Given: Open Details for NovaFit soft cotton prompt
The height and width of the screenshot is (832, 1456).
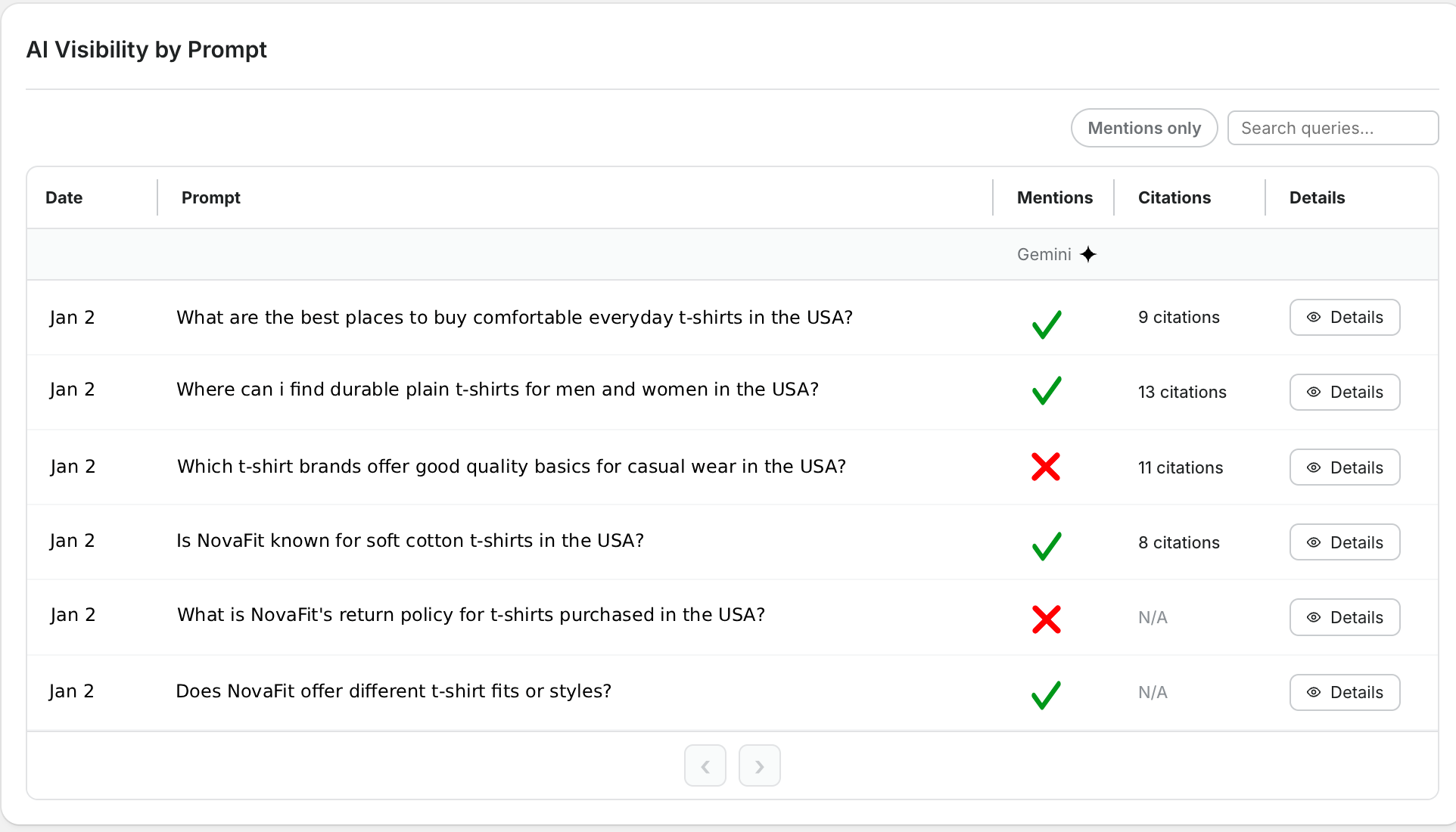Looking at the screenshot, I should (1345, 542).
